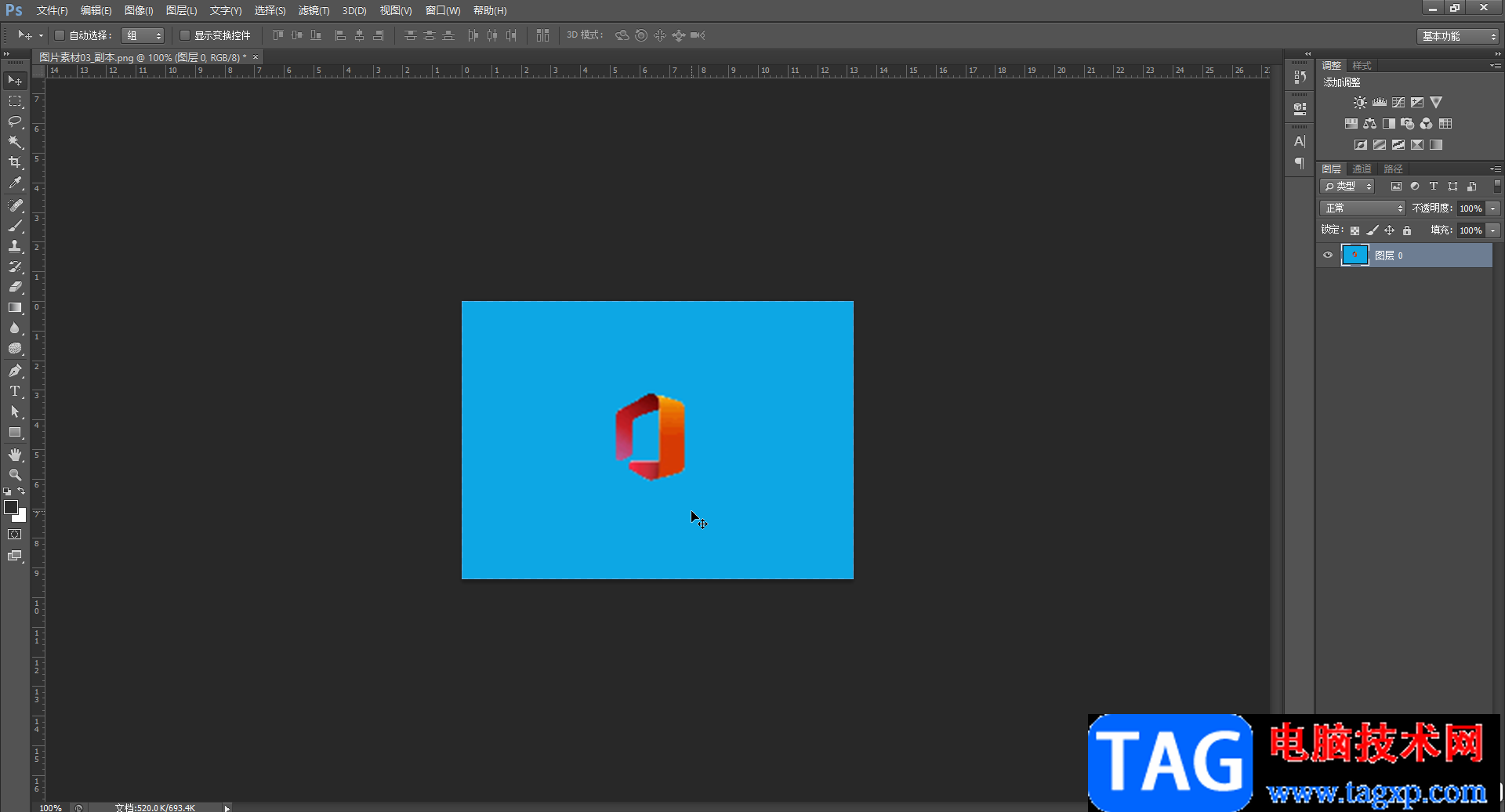
Task: Reset default foreground and background colors
Action: [x=7, y=491]
